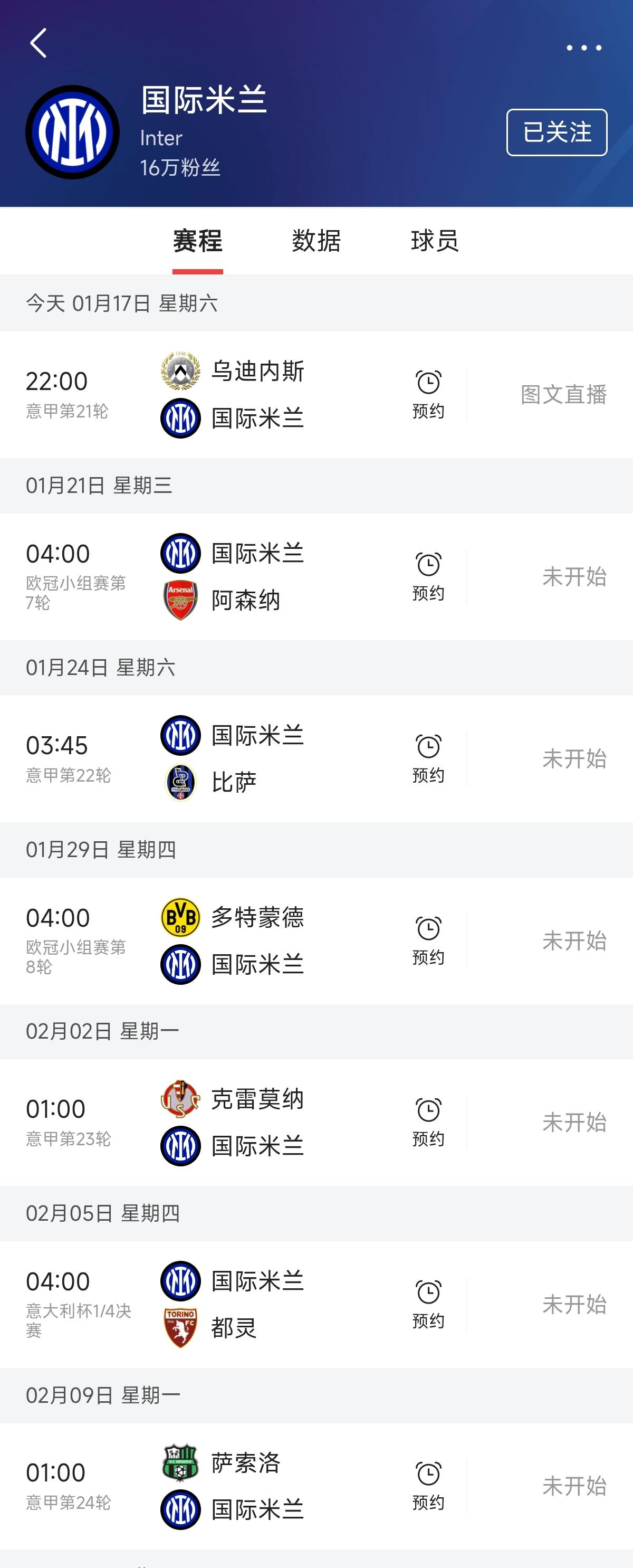The height and width of the screenshot is (1568, 633).
Task: Set reminder alarm for Inter vs Arsenal
Action: tap(428, 576)
